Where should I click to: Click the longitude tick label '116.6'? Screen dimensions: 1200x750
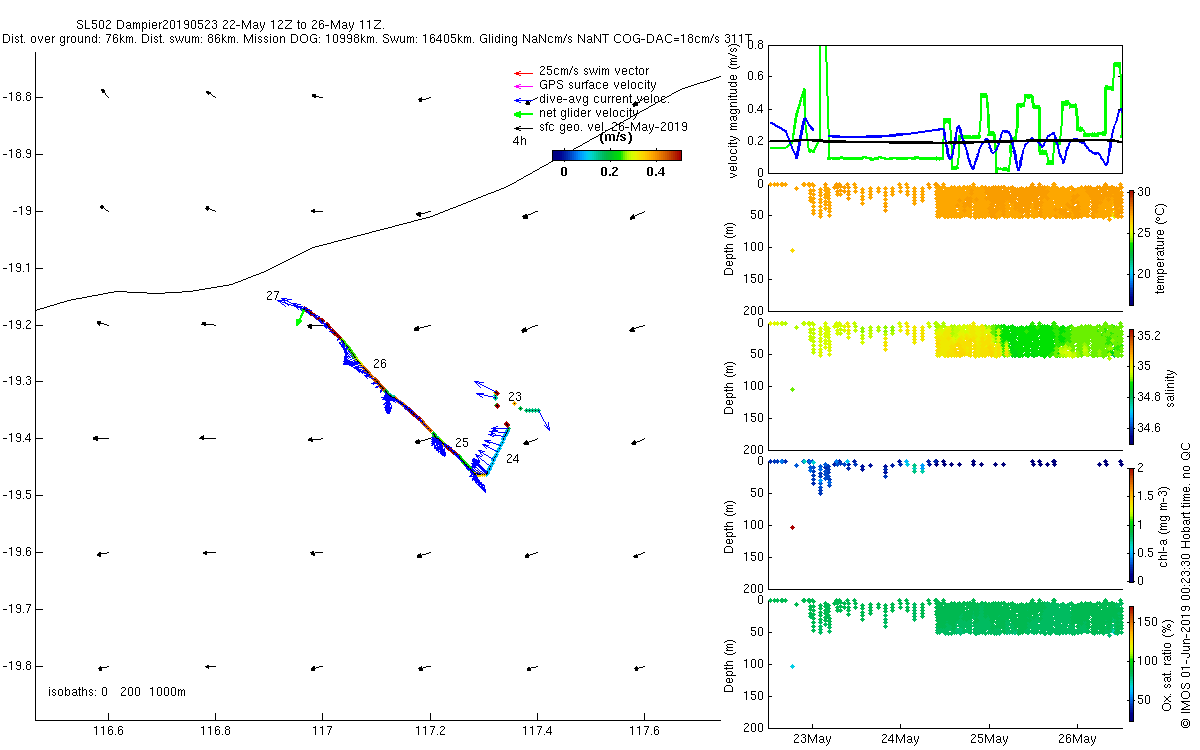click(109, 731)
